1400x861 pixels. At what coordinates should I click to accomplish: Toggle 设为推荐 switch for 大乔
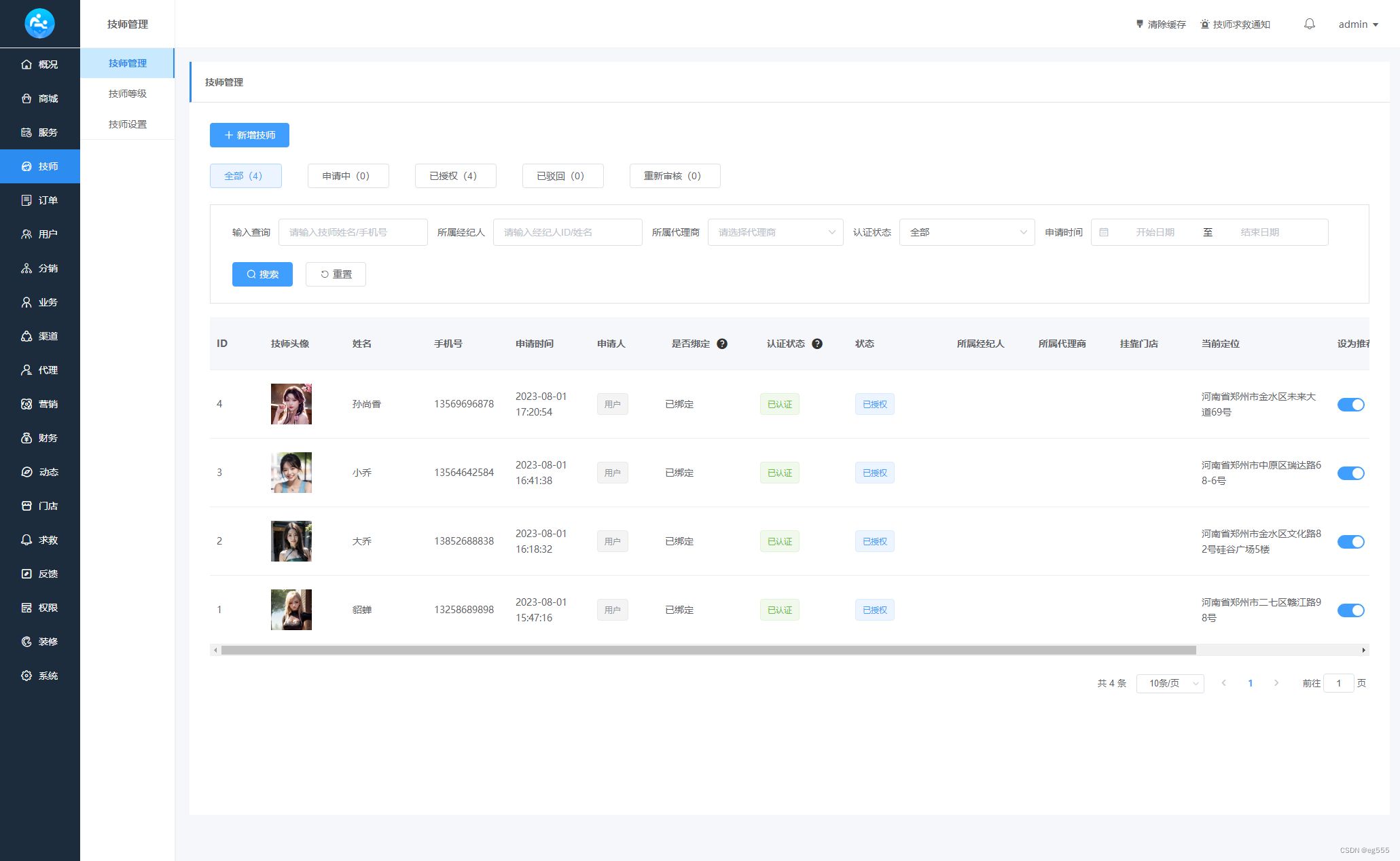(x=1352, y=541)
